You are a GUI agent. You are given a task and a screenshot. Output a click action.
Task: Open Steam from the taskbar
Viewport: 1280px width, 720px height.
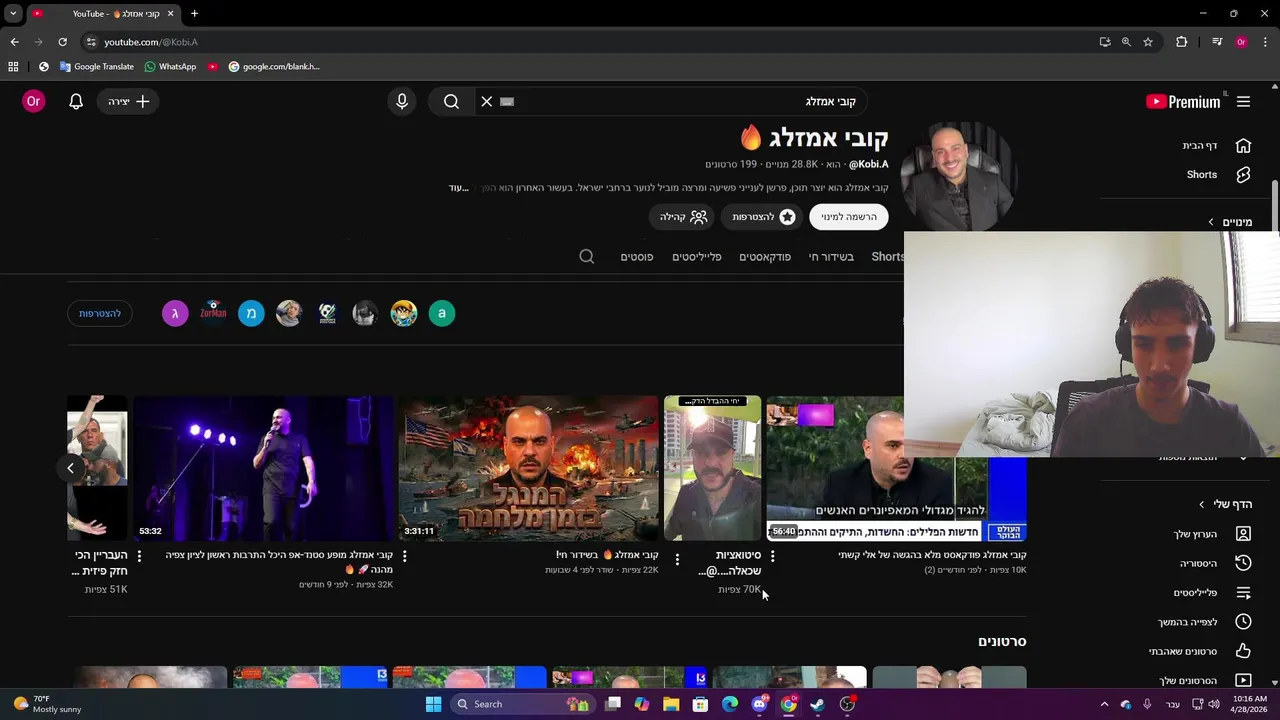(x=817, y=704)
